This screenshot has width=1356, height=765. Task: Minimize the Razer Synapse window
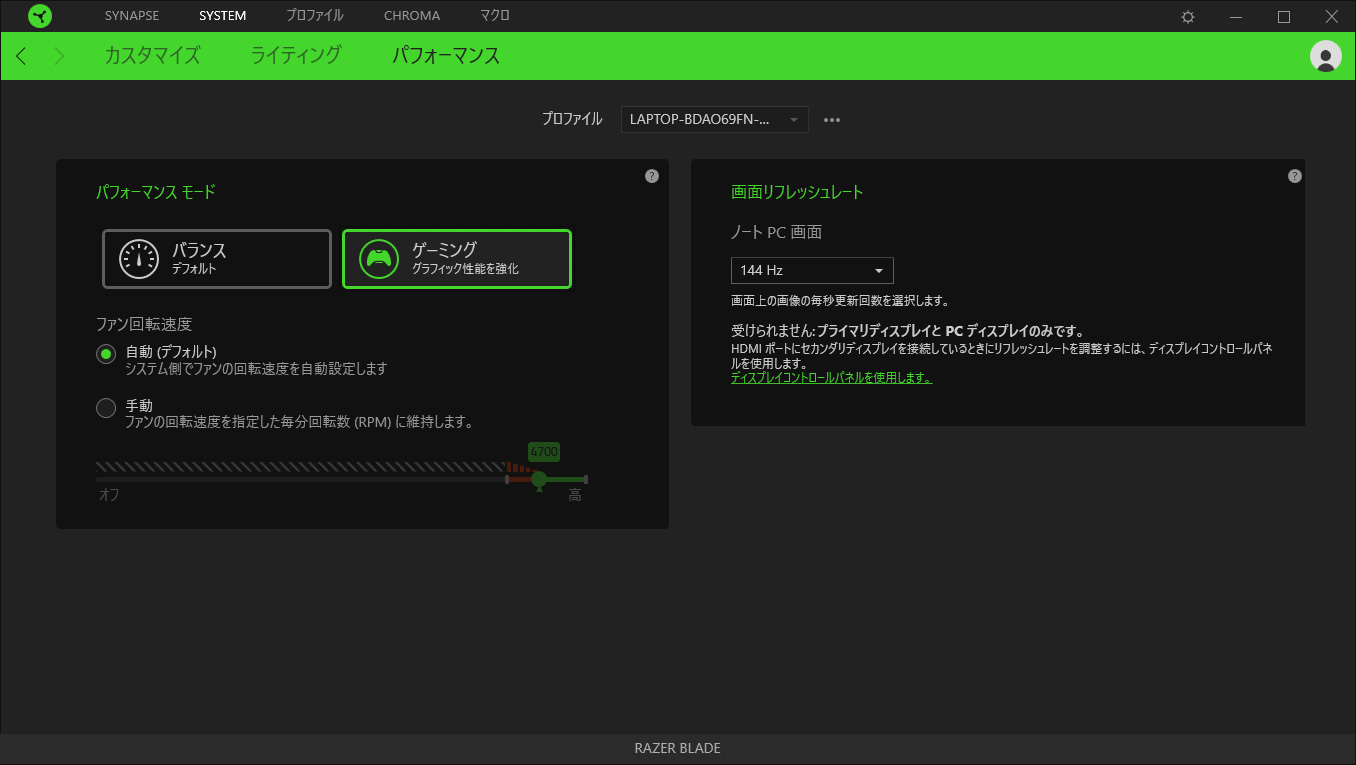(x=1236, y=16)
